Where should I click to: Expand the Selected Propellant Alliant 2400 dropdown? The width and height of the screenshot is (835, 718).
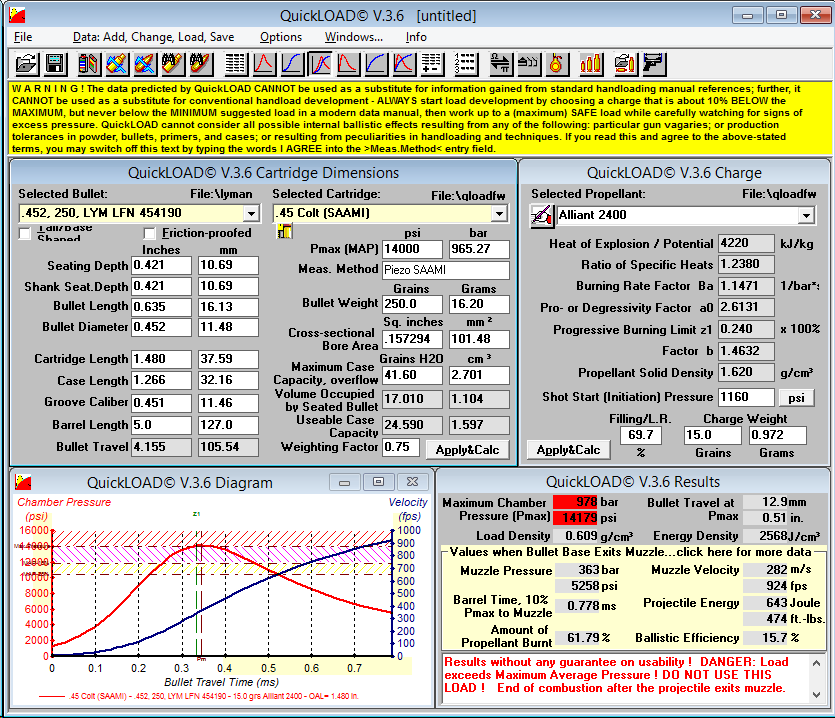coord(806,216)
